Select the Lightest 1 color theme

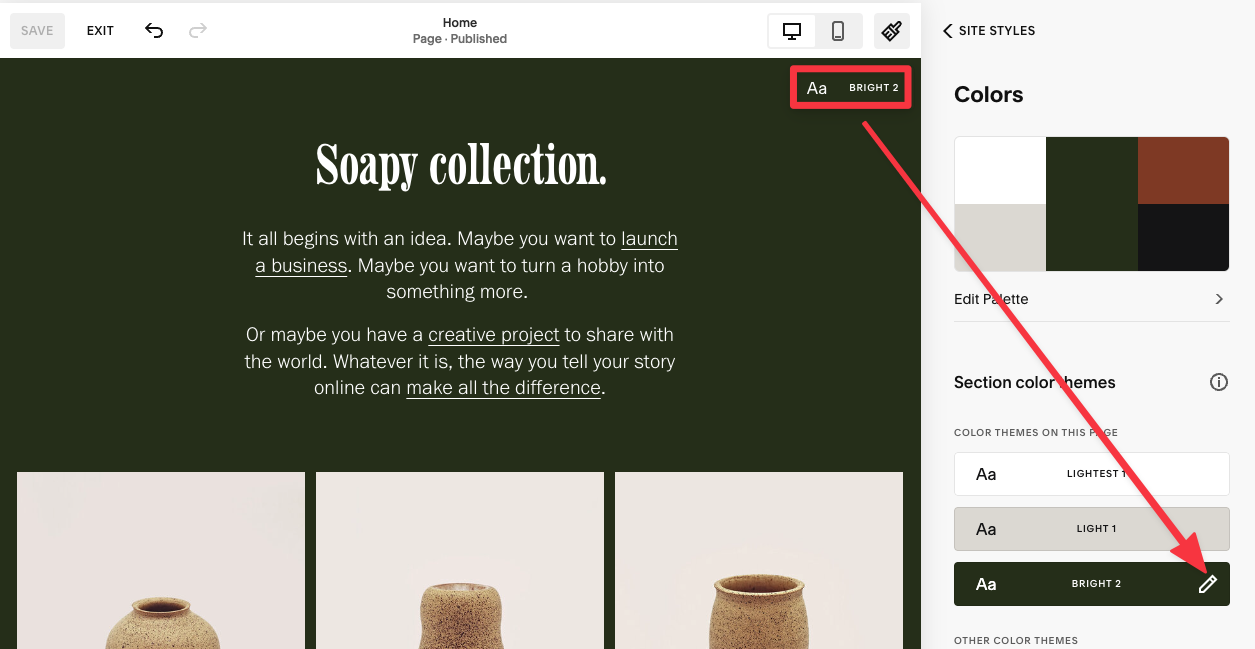point(1091,473)
